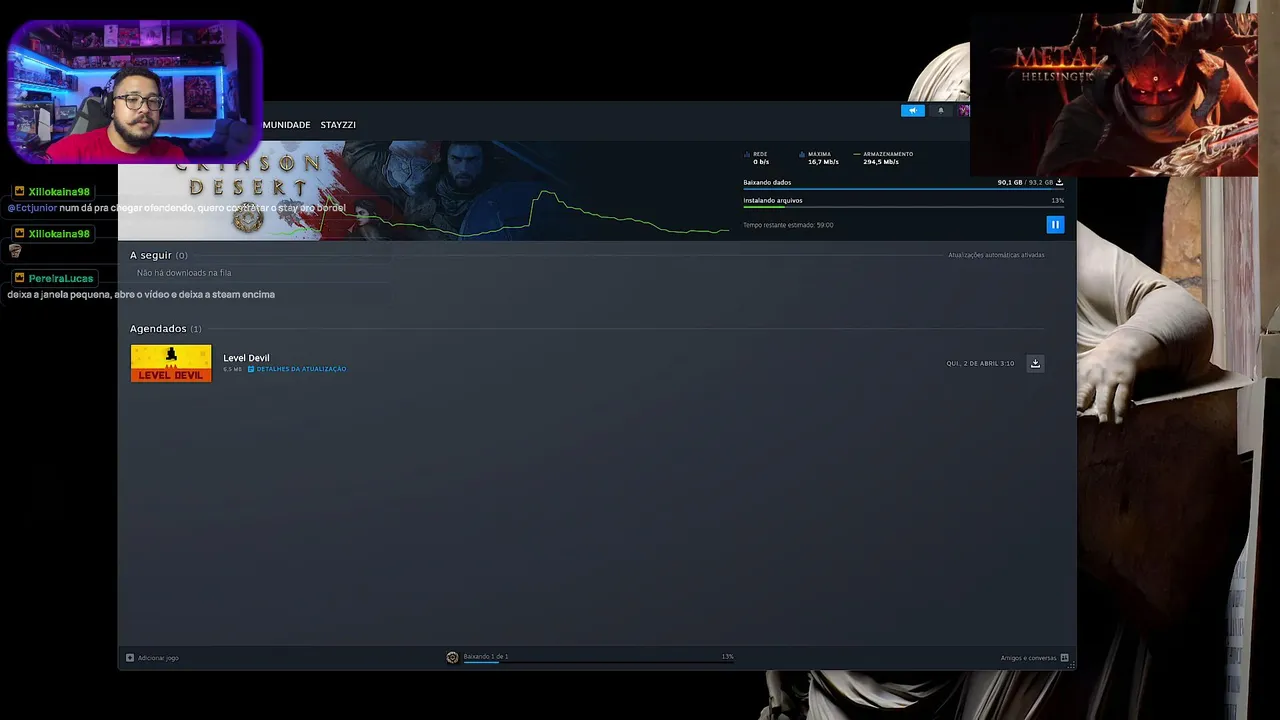This screenshot has height=720, width=1280.
Task: Open the Comunidade menu item
Action: [286, 125]
